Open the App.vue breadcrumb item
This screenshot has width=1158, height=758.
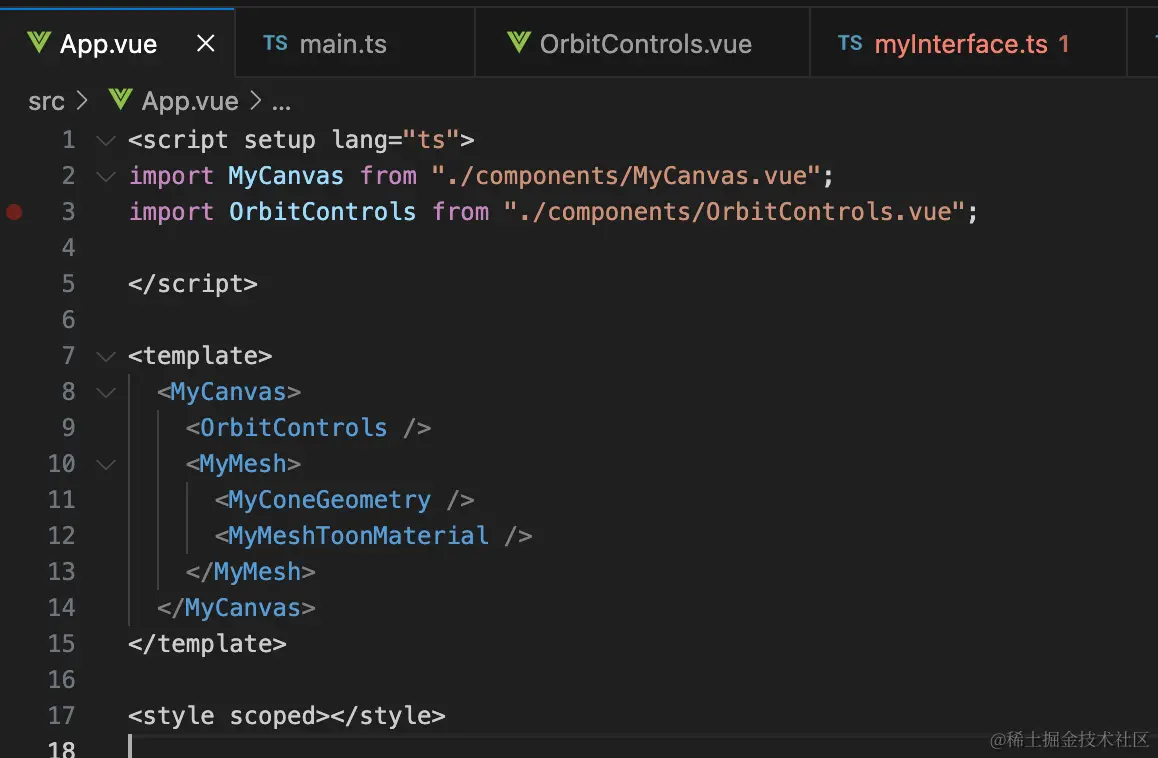pyautogui.click(x=190, y=101)
